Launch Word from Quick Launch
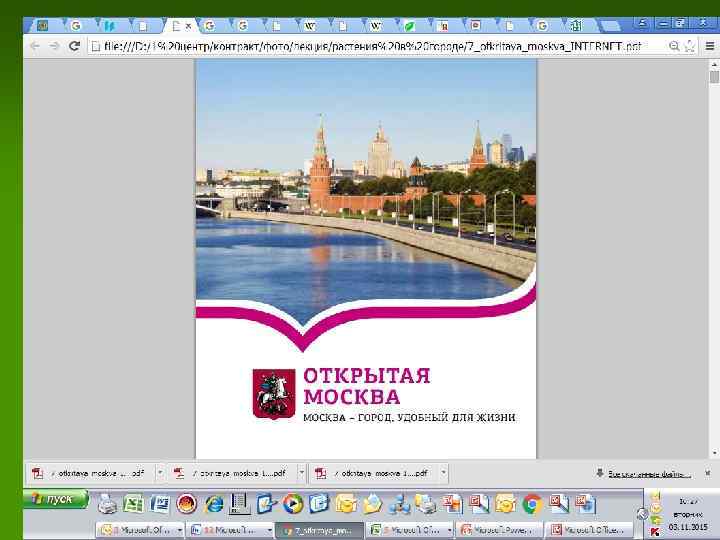Viewport: 720px width, 540px height. pyautogui.click(x=160, y=505)
